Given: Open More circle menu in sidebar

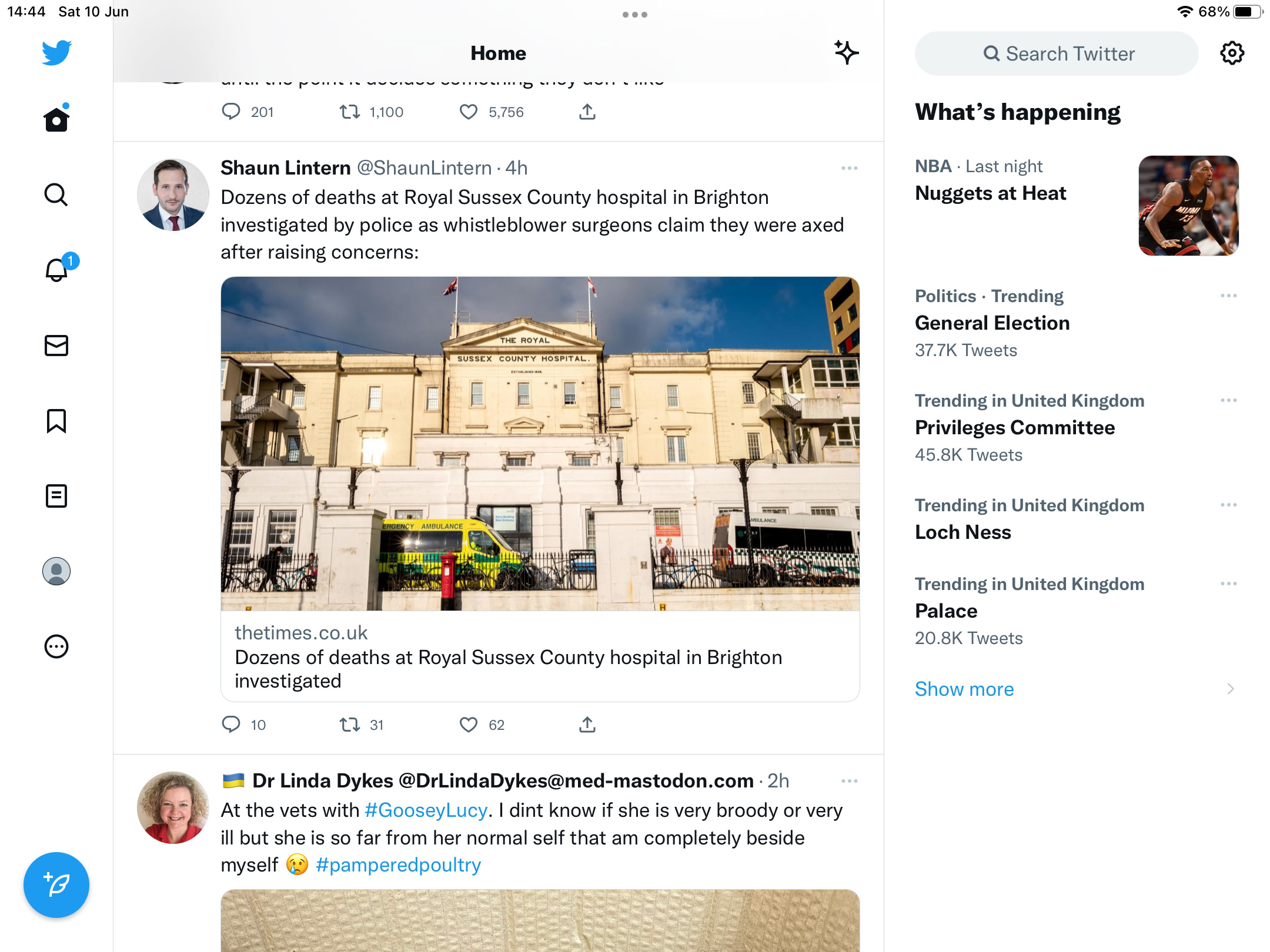Looking at the screenshot, I should tap(56, 646).
